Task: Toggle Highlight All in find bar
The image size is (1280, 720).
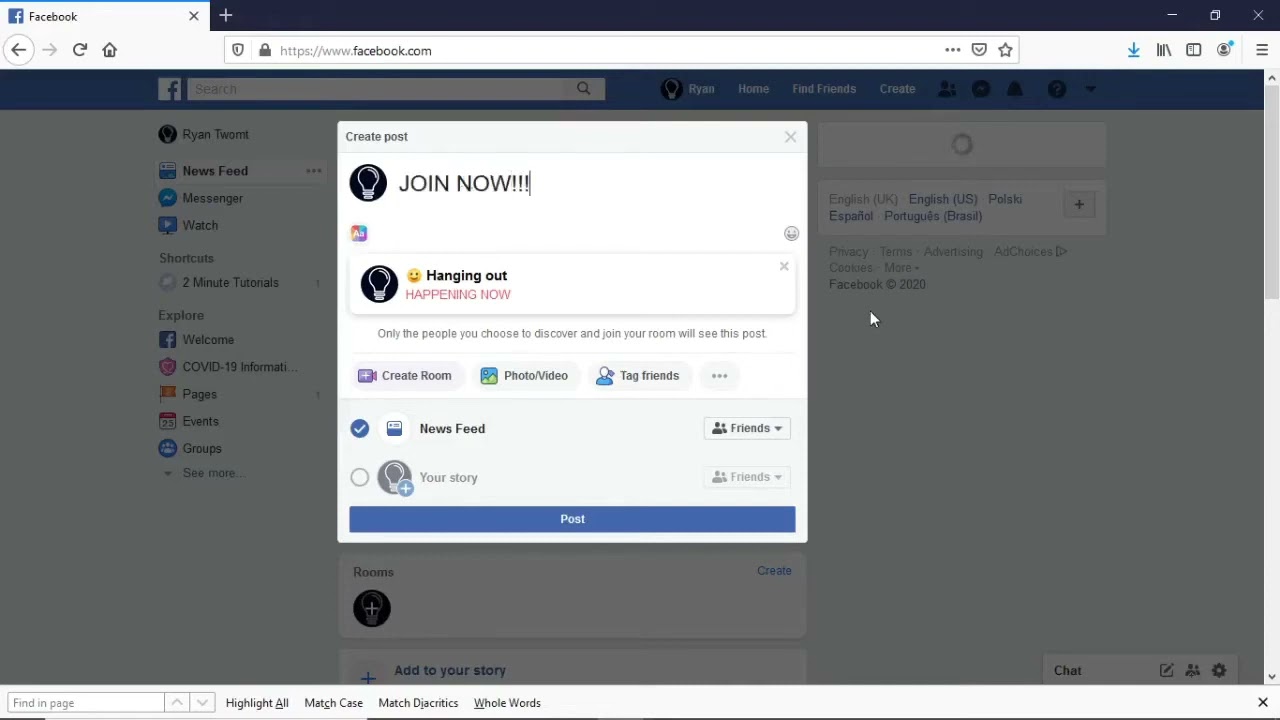Action: click(x=257, y=703)
